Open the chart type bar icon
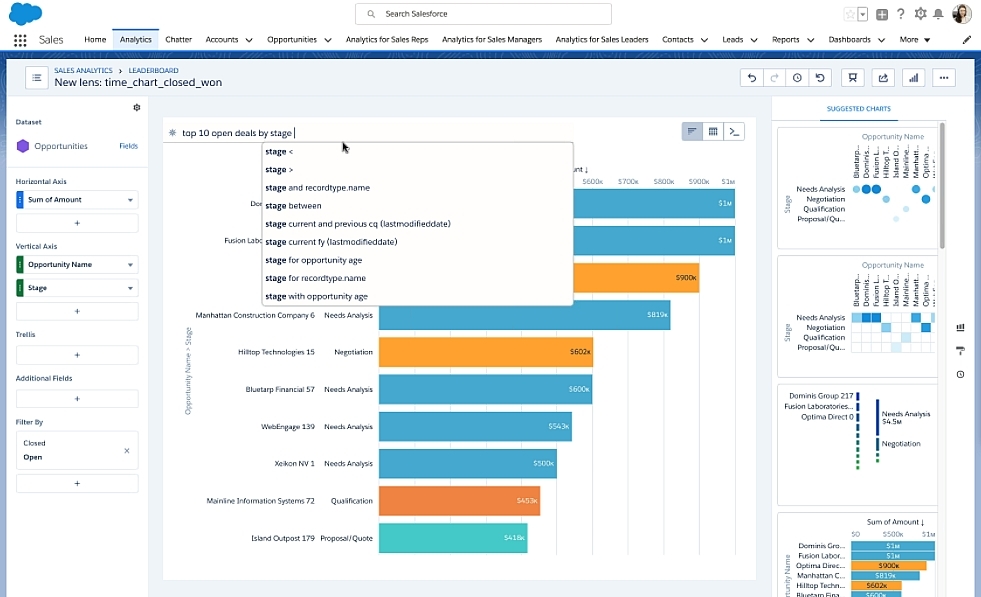This screenshot has width=981, height=597. tap(913, 78)
